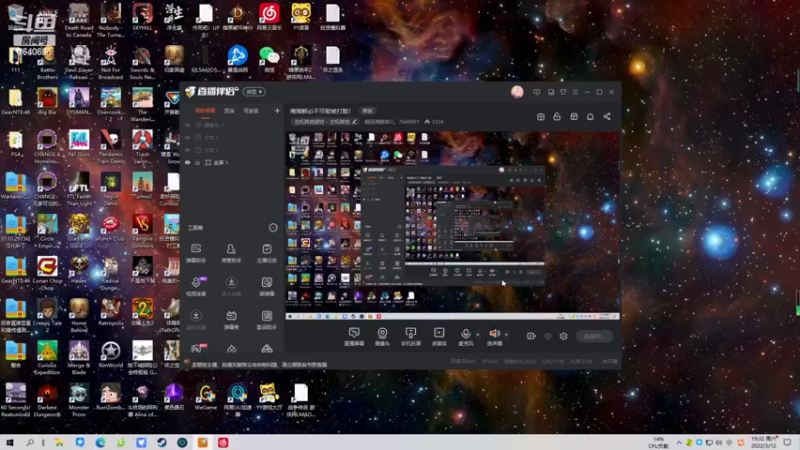Expand the microphone options arrow
This screenshot has width=800, height=450.
click(x=478, y=335)
